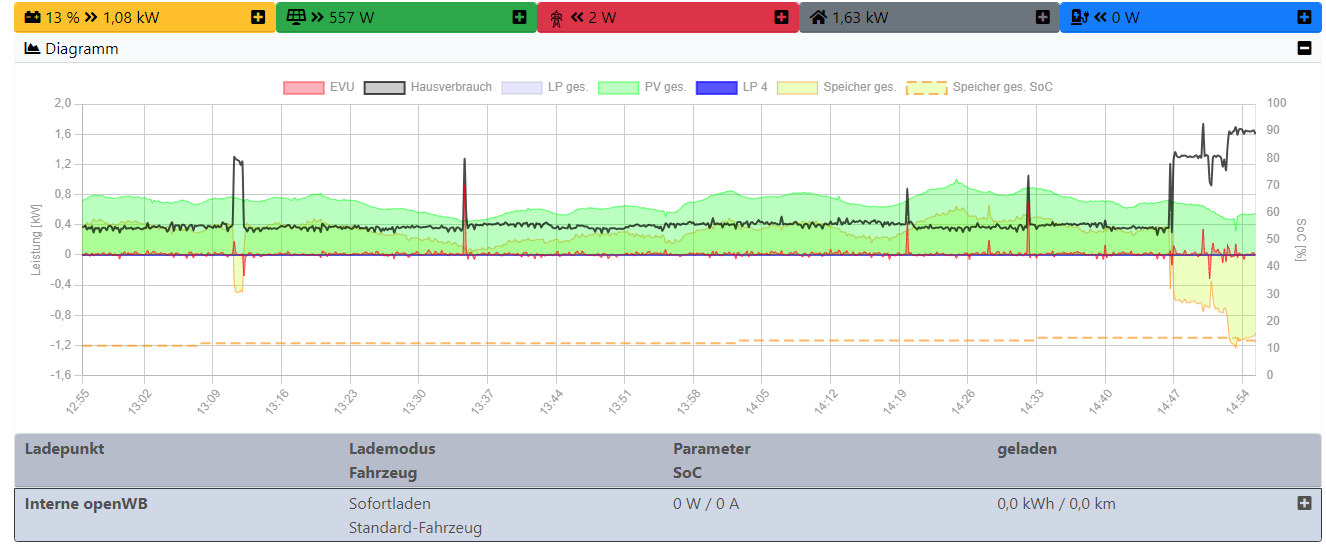Expand the yellow battery storage panel

[x=258, y=17]
